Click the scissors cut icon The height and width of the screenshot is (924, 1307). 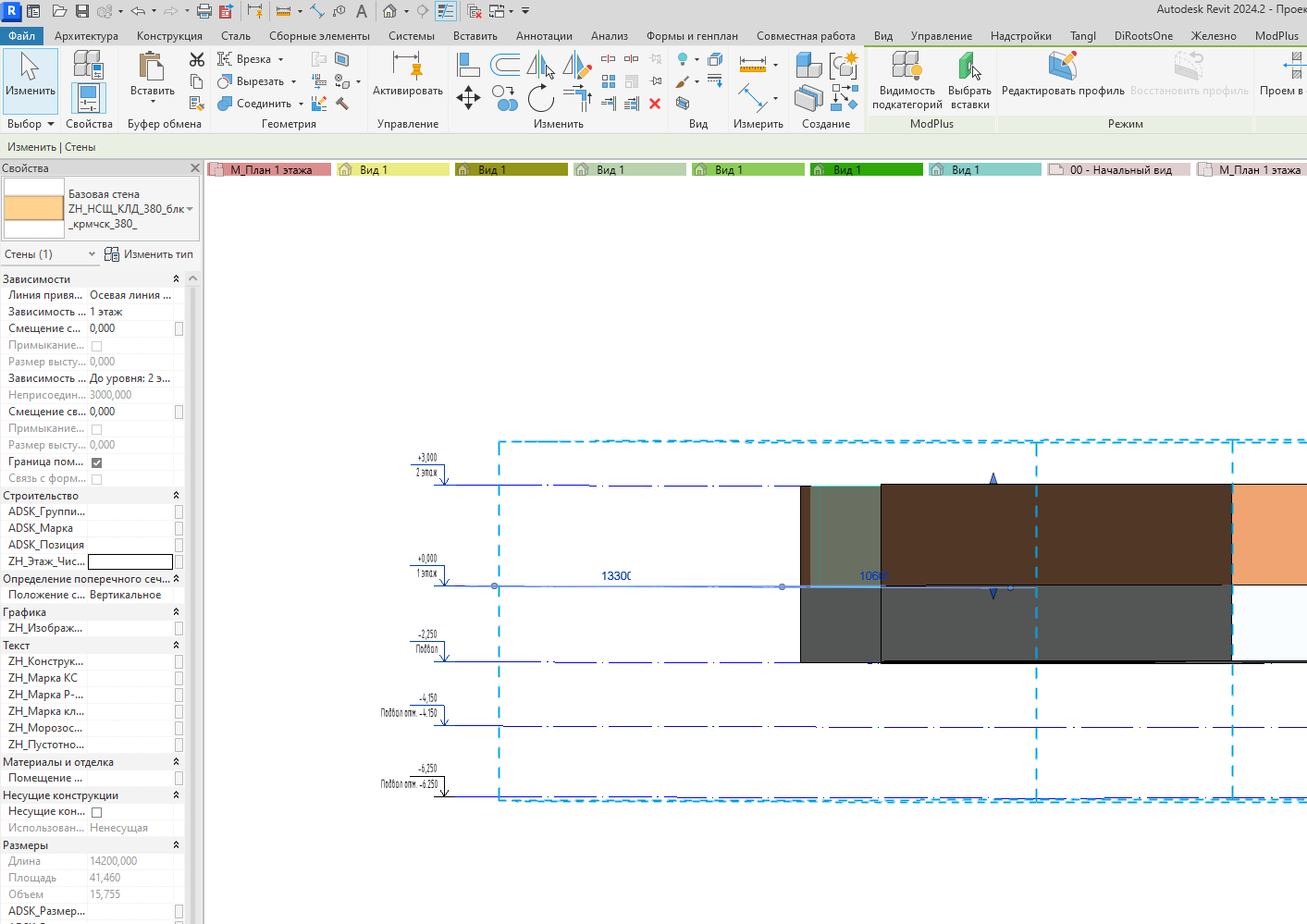197,59
